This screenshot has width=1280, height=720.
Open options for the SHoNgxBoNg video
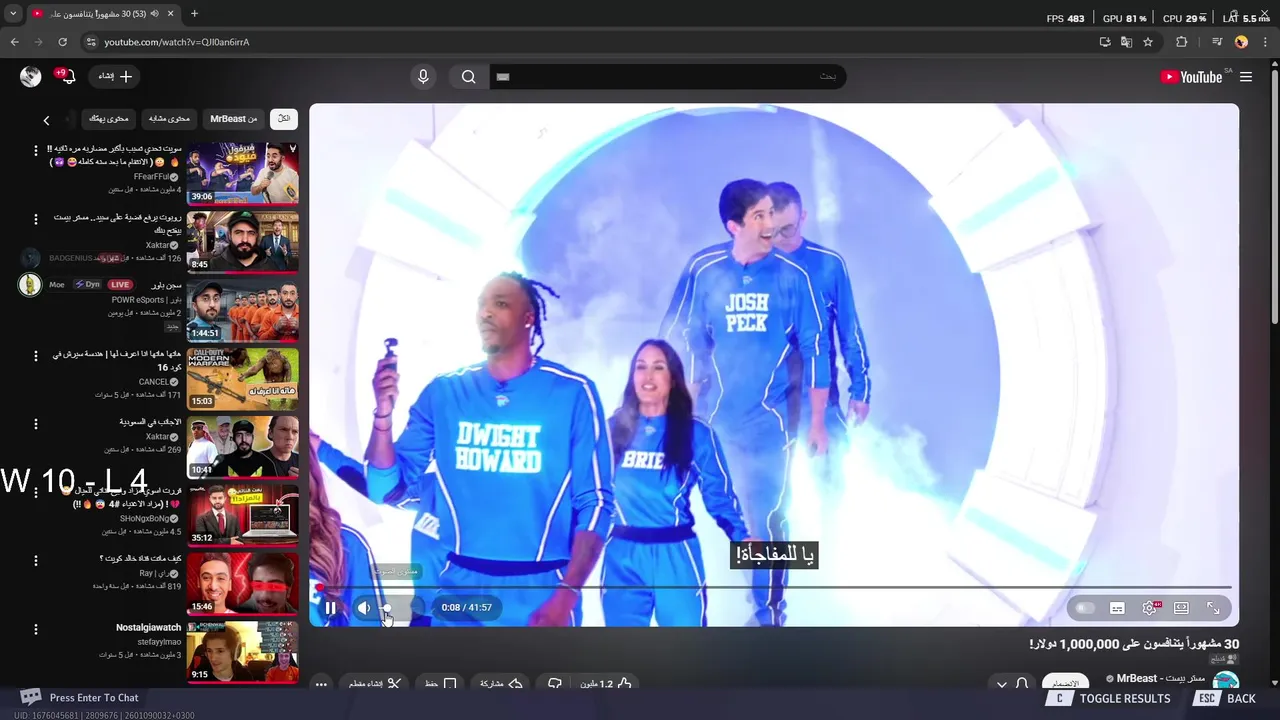(x=36, y=492)
